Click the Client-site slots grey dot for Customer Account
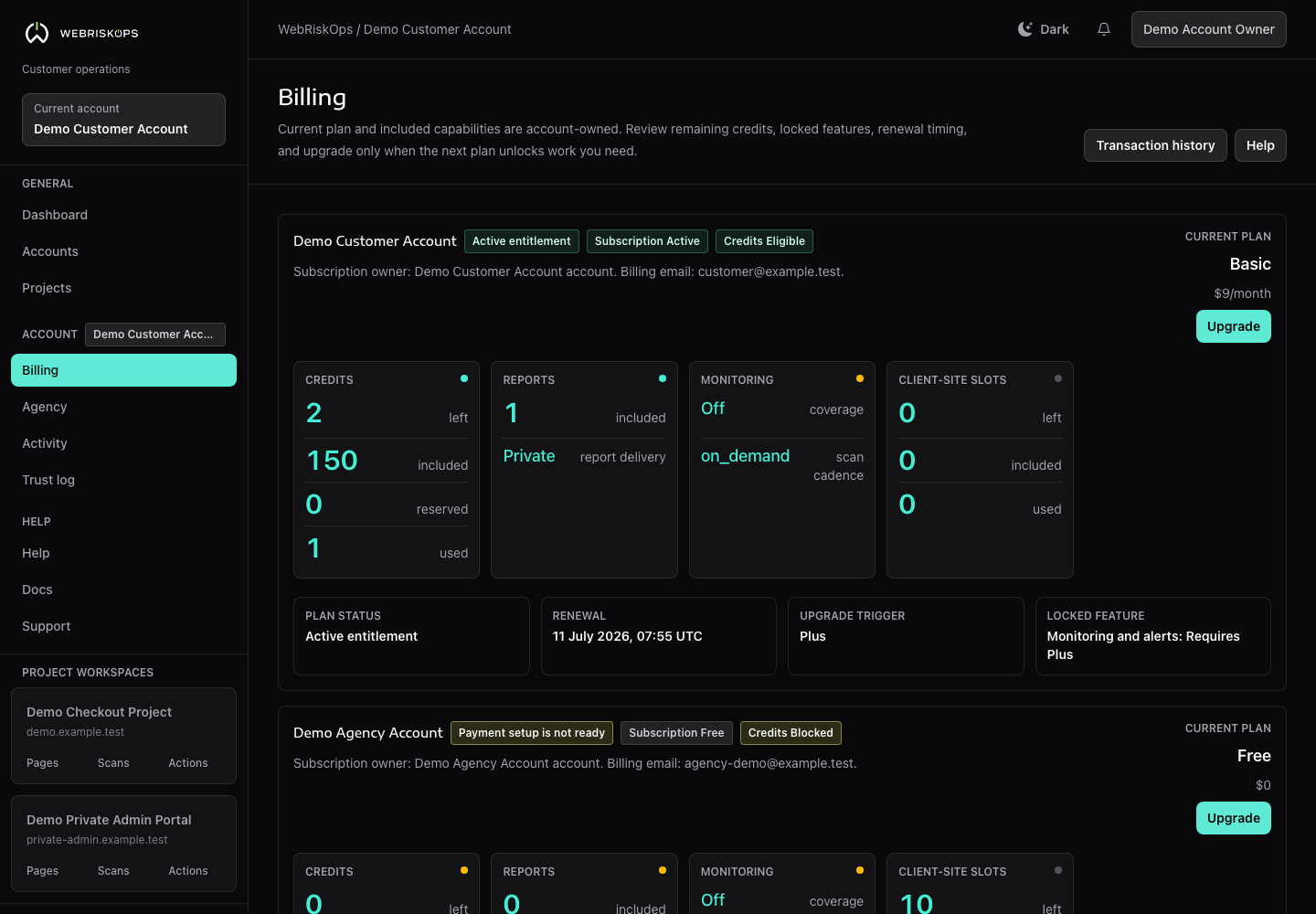The height and width of the screenshot is (914, 1316). coord(1058,378)
